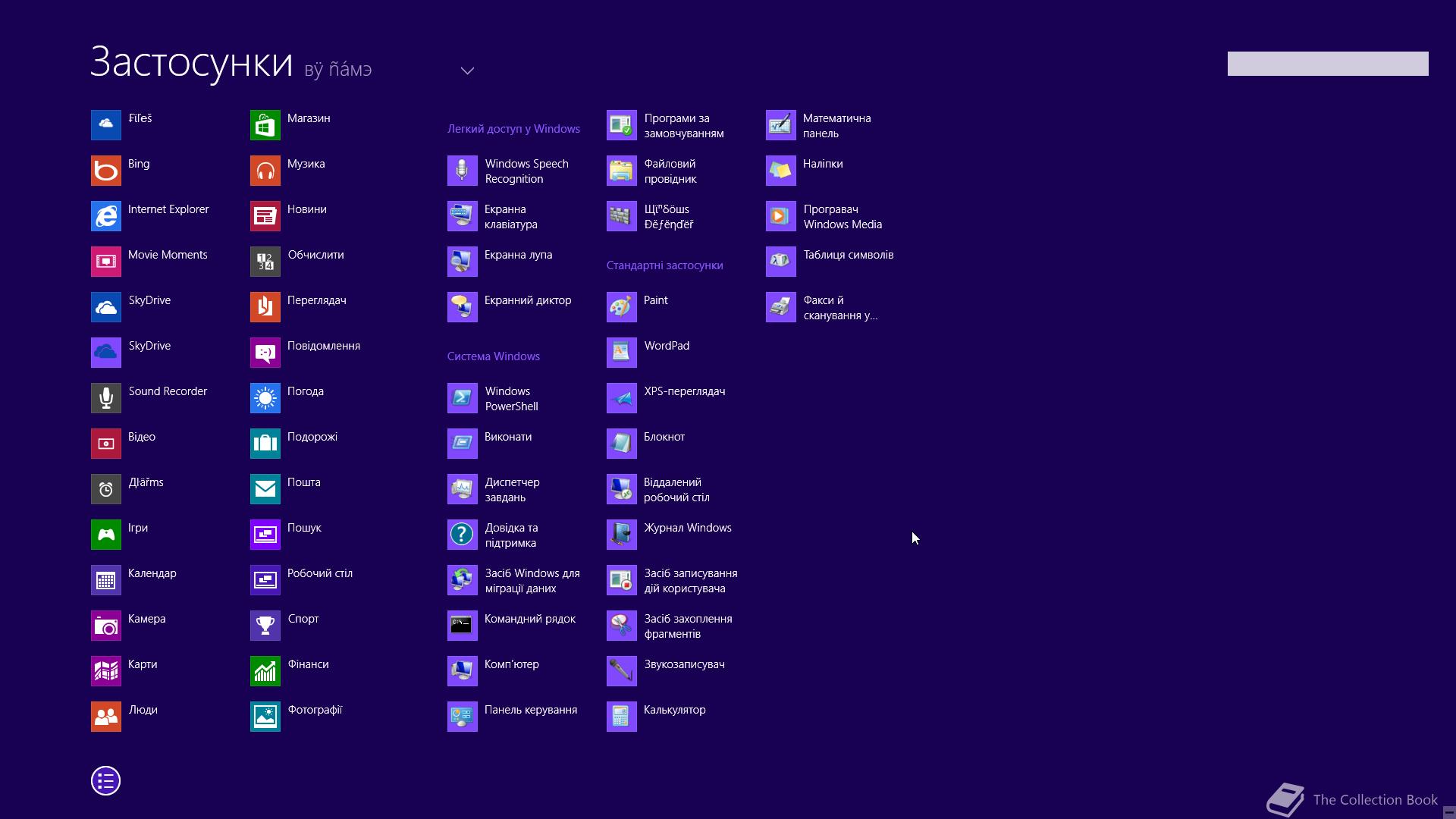Open the Фотографії photos icon
Screen dimensions: 1456x819
pos(265,717)
